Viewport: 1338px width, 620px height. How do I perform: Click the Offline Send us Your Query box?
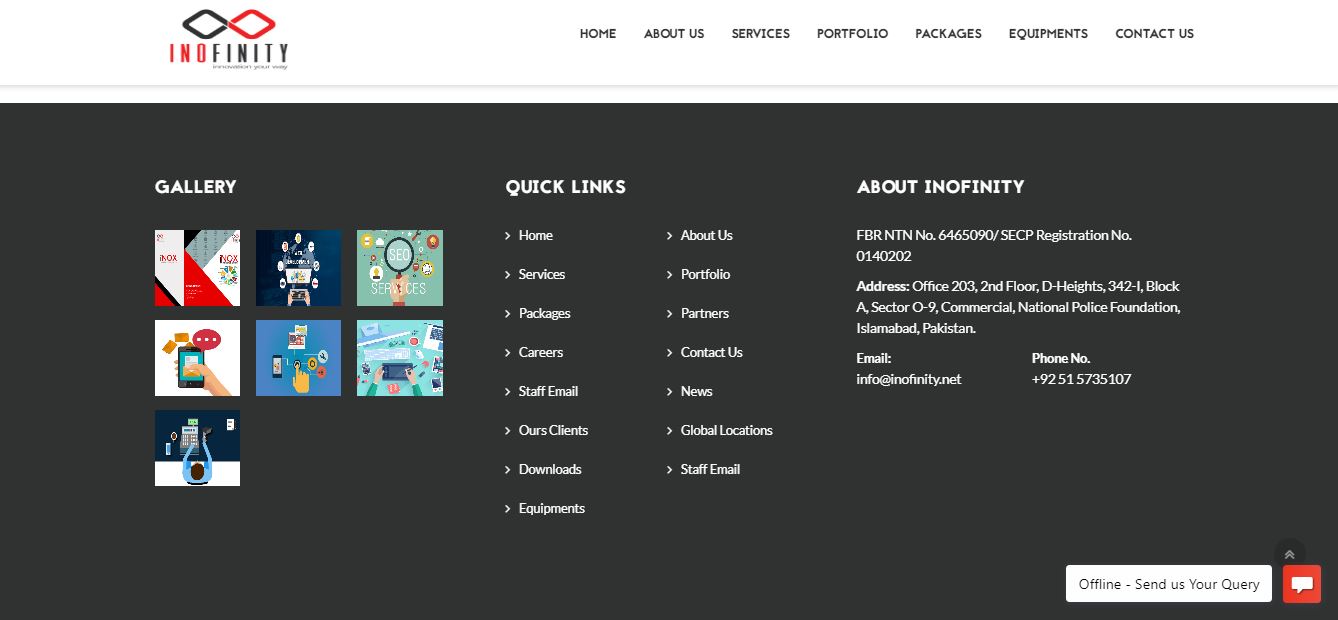click(x=1168, y=584)
